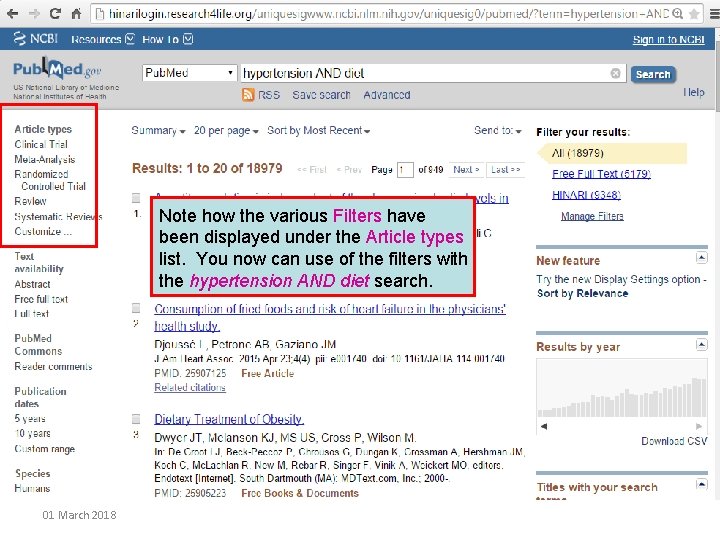Filter species by Humans
This screenshot has height=540, width=720.
coord(32,488)
